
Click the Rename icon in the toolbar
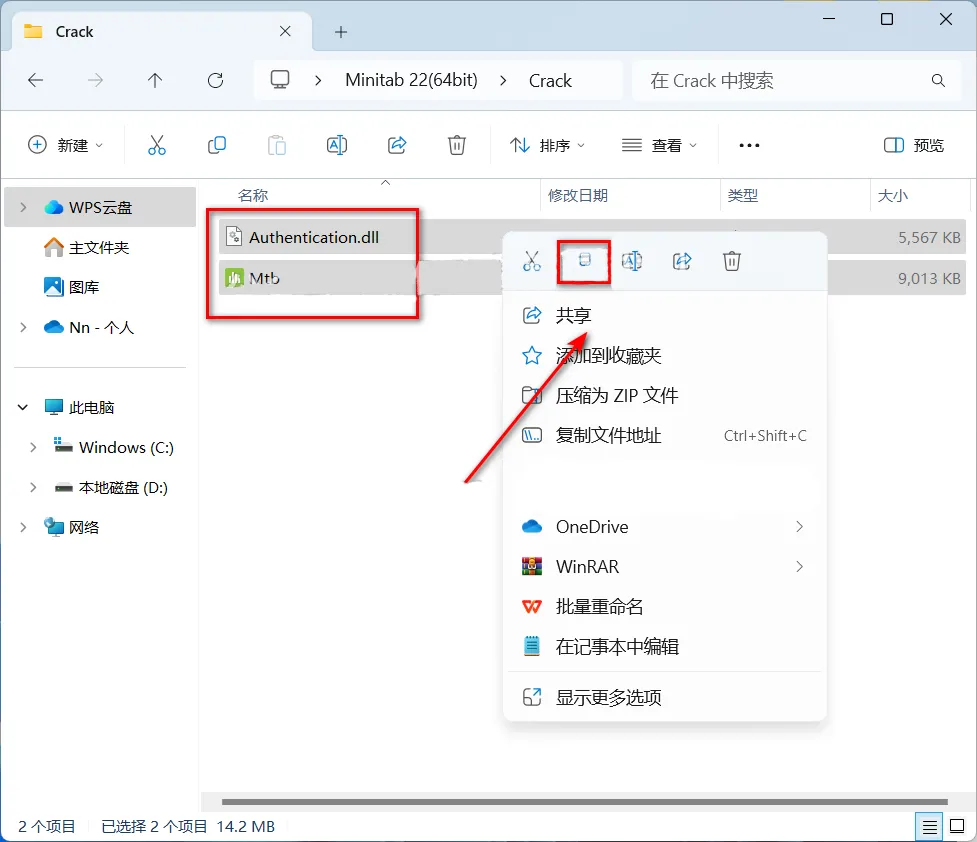[337, 145]
